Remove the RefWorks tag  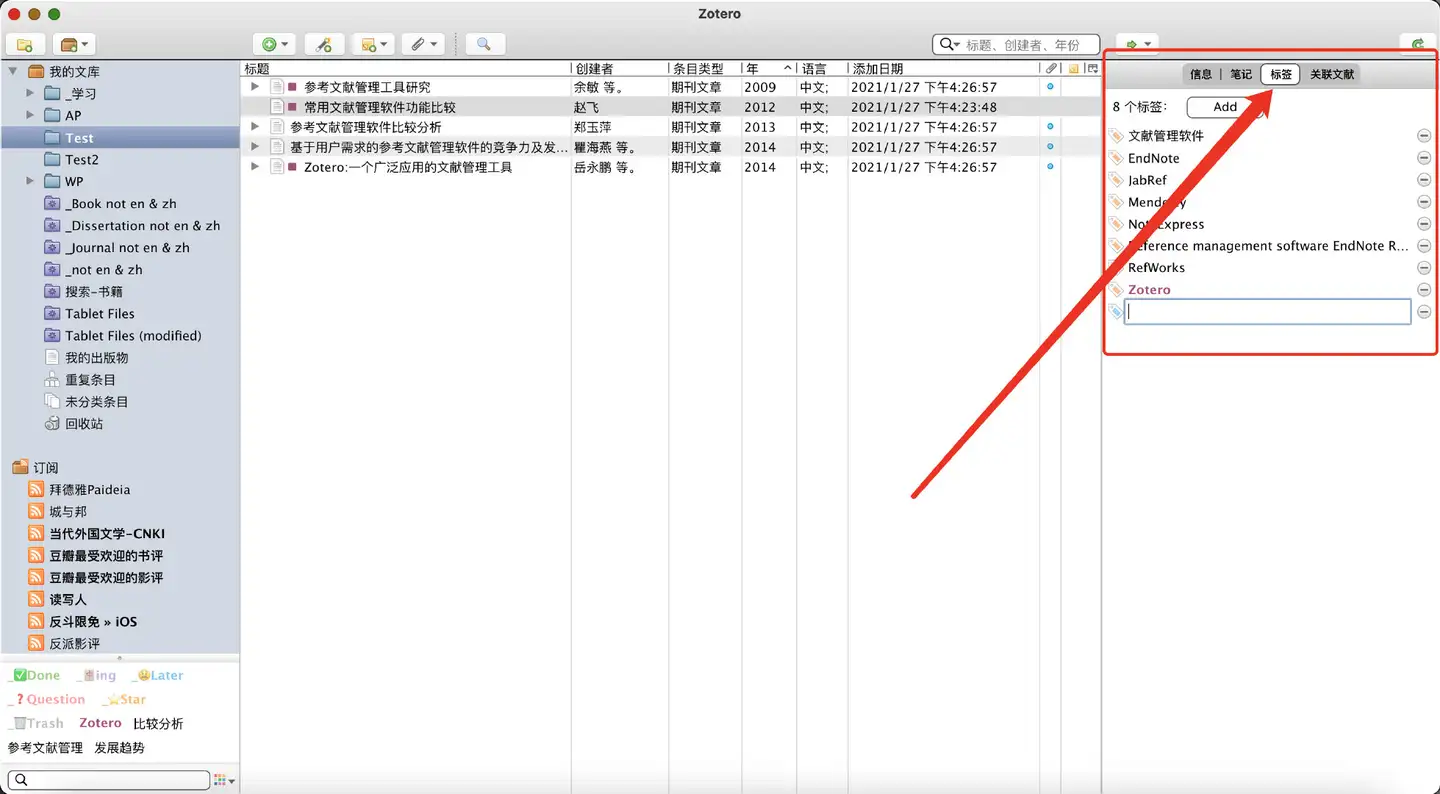(1424, 268)
